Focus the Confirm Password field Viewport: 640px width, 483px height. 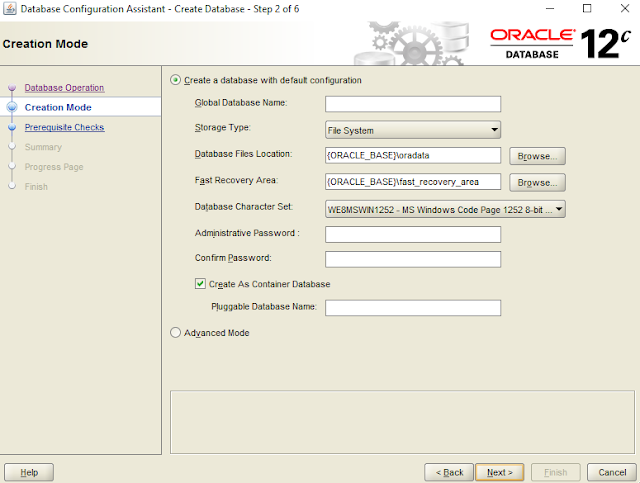[x=413, y=259]
